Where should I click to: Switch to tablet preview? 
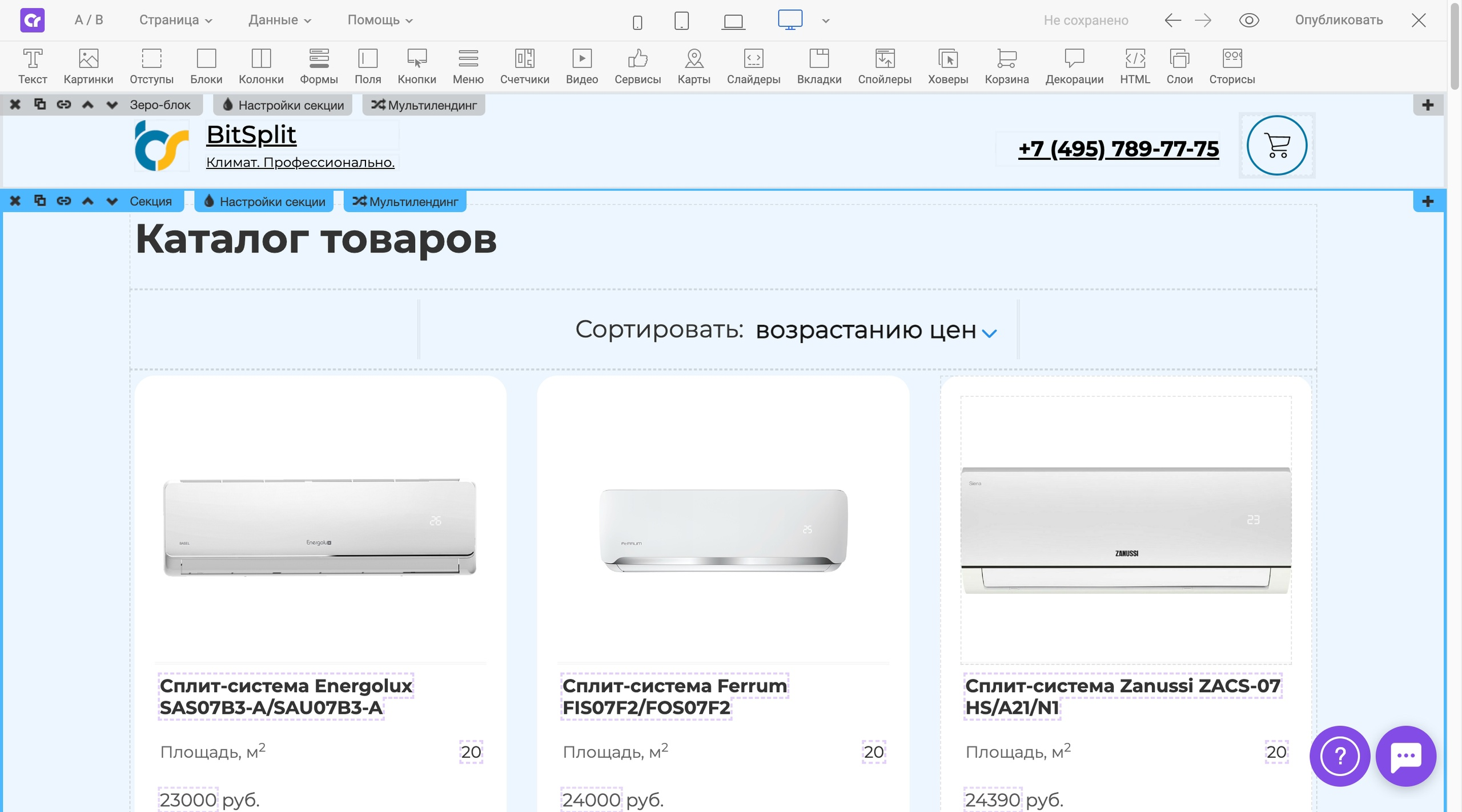pos(681,21)
